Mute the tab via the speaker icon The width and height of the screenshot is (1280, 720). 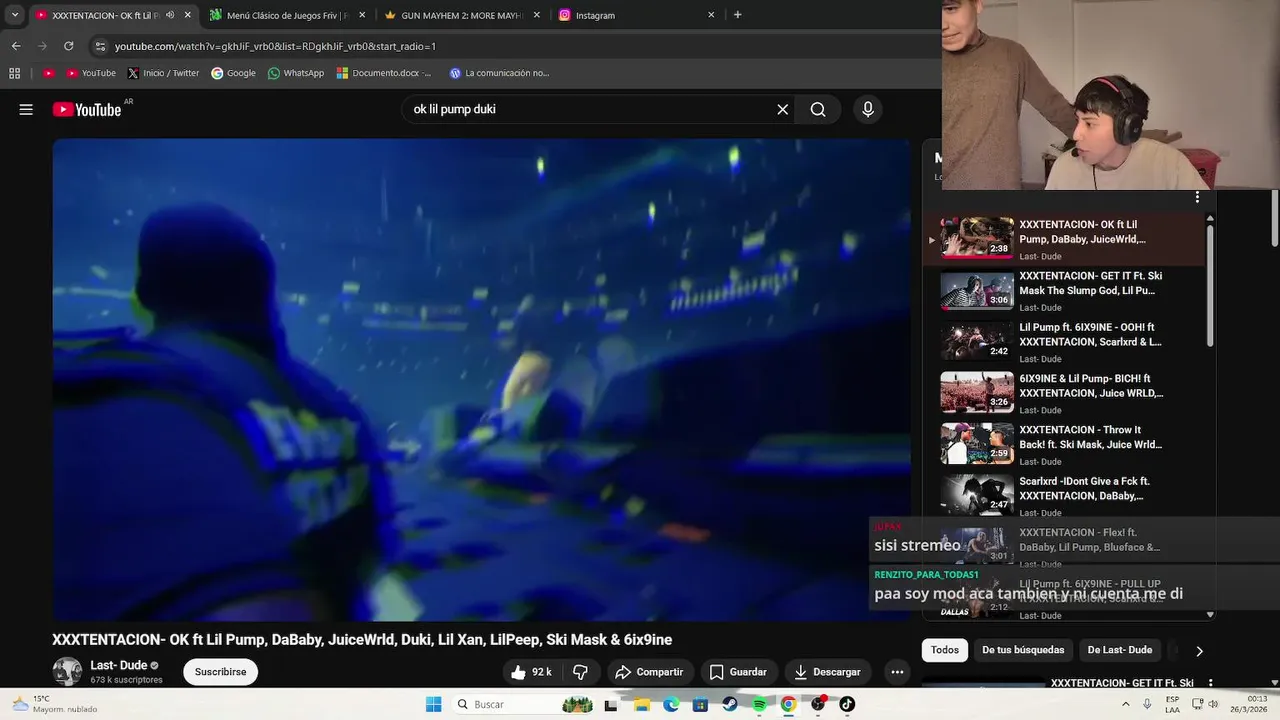point(170,15)
